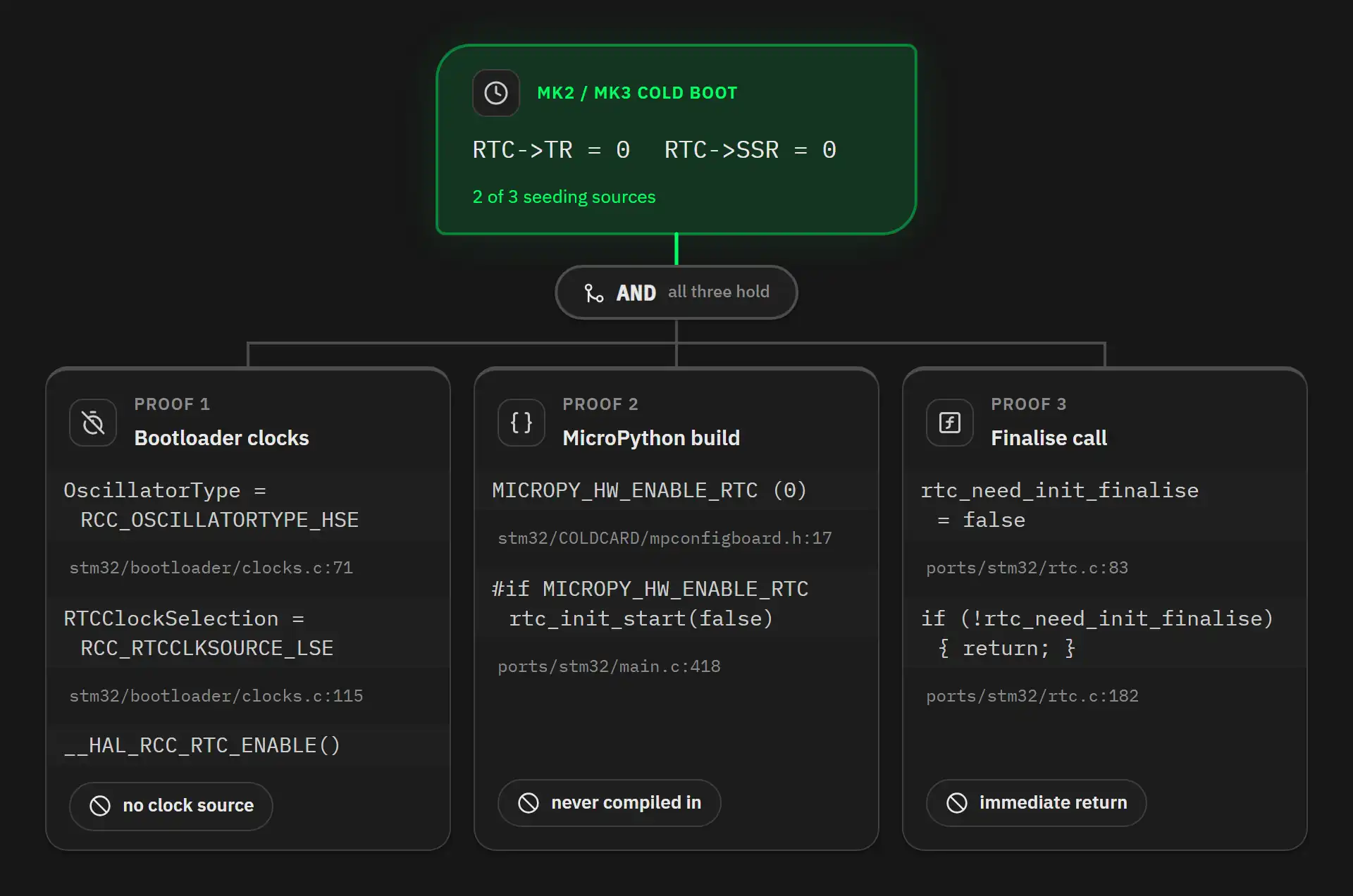This screenshot has height=896, width=1353.
Task: Click the PROOF 1 label
Action: [172, 404]
